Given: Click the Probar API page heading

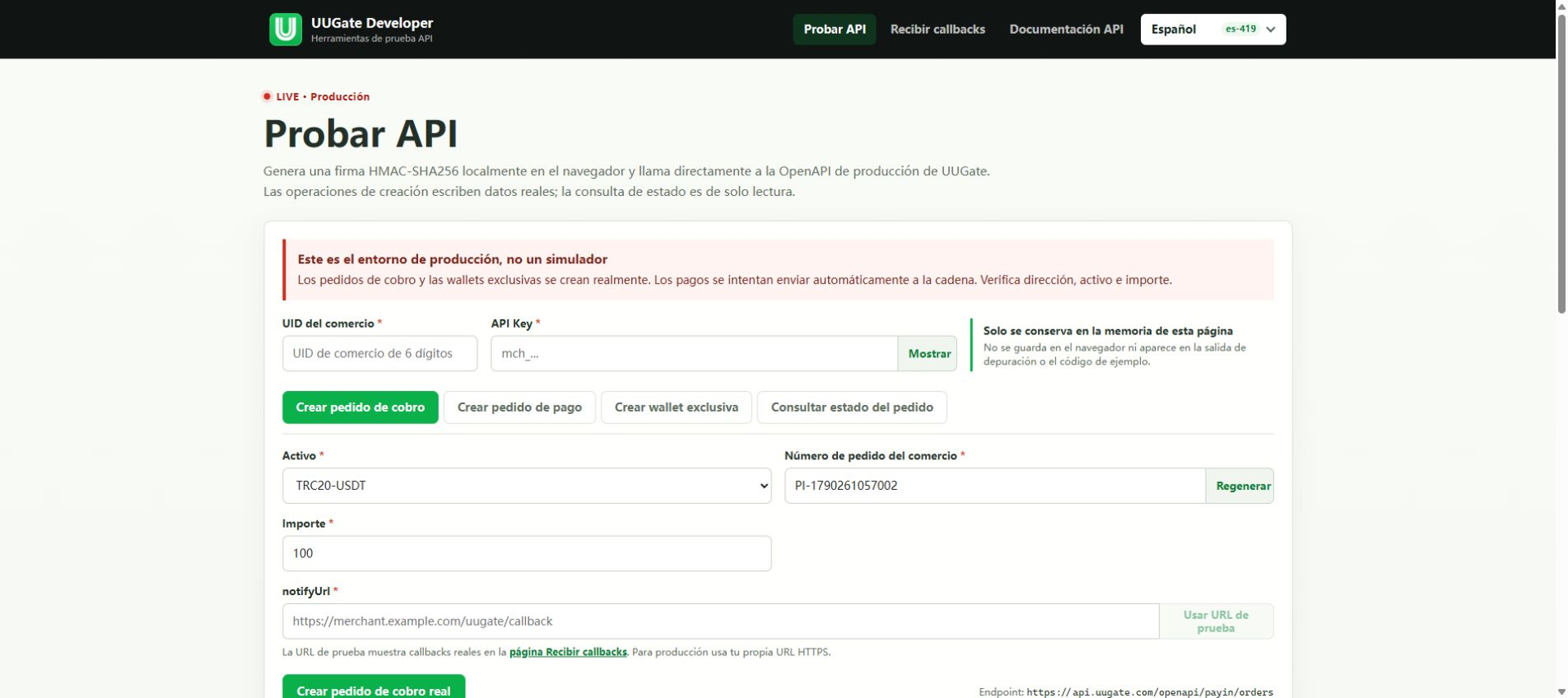Looking at the screenshot, I should tap(360, 134).
